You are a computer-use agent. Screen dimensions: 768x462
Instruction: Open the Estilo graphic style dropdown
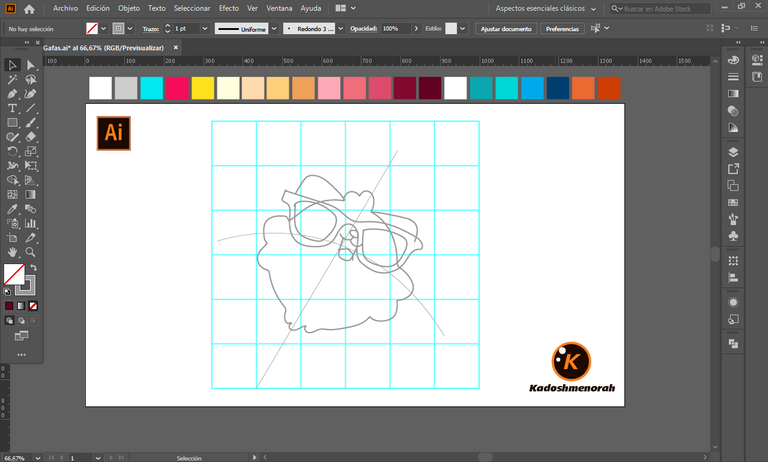(462, 28)
